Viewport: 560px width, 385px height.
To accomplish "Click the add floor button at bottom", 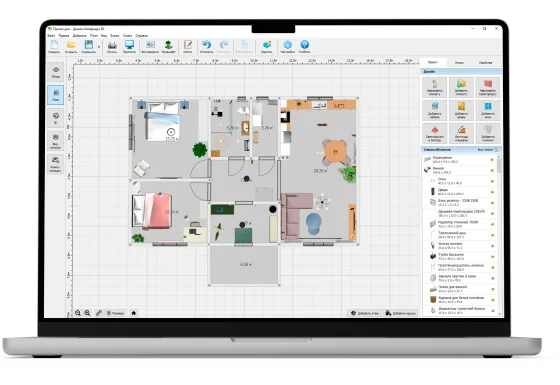I will 364,313.
